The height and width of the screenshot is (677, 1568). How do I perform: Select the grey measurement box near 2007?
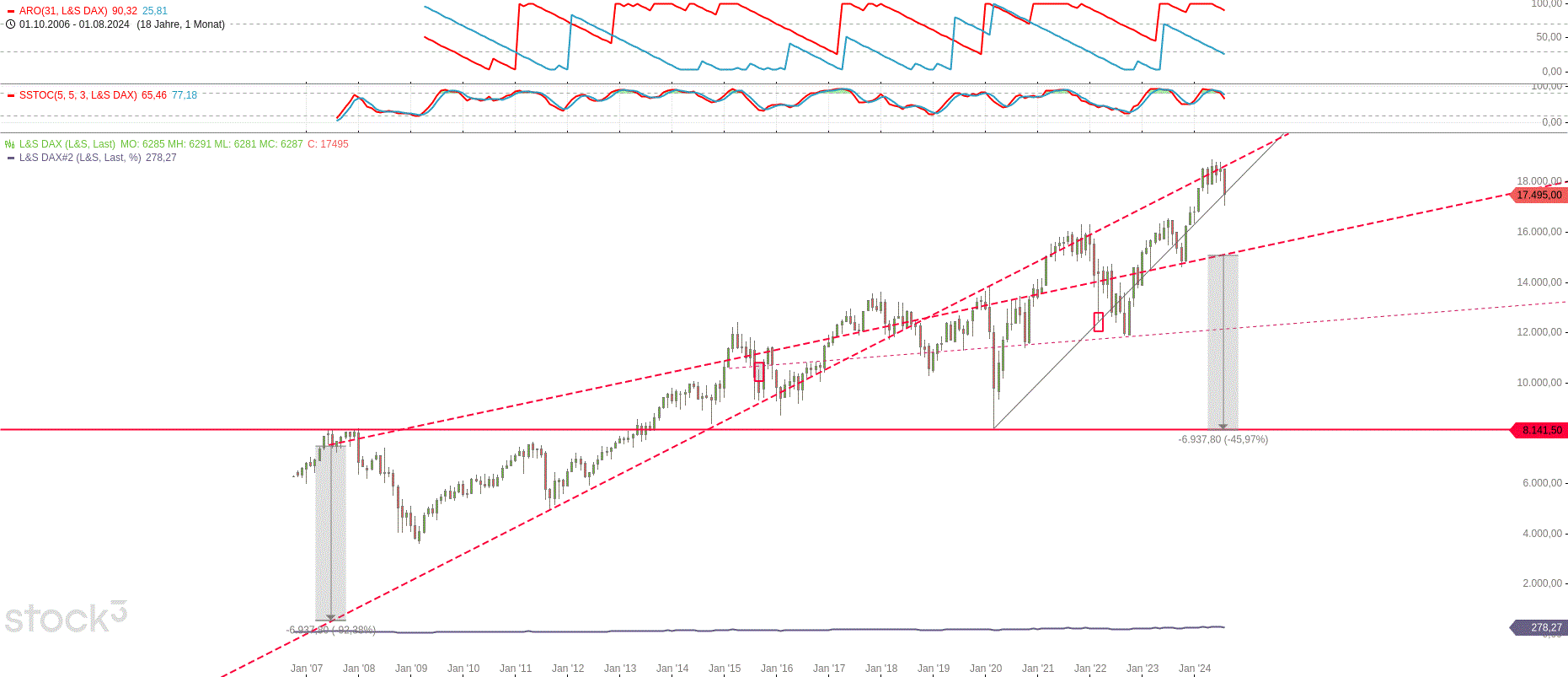[x=330, y=533]
